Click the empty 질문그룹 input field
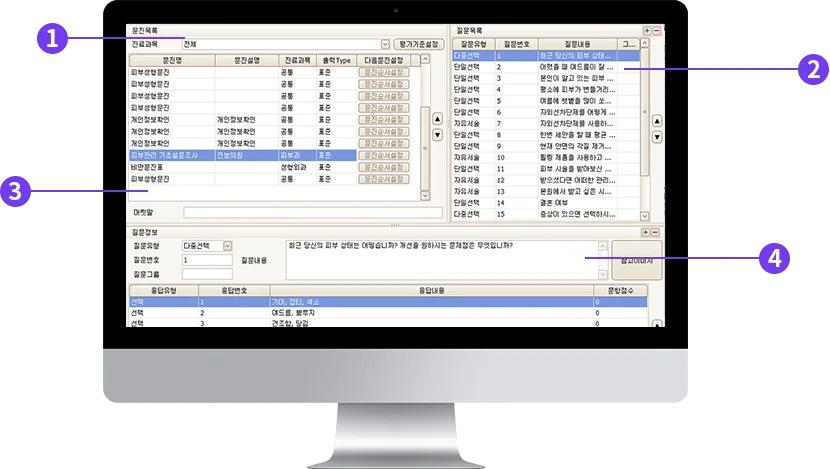Viewport: 830px width, 469px height. [x=207, y=274]
